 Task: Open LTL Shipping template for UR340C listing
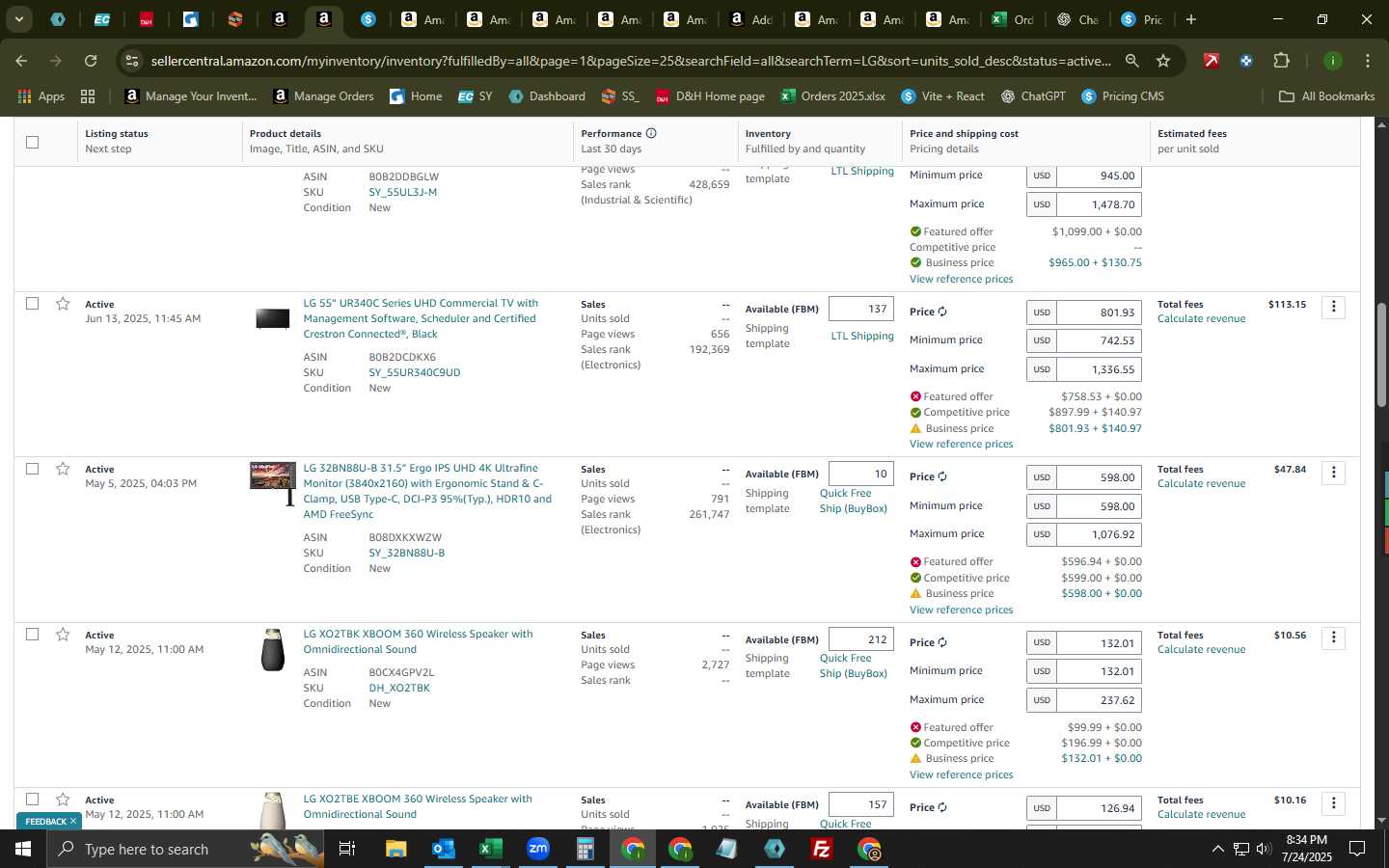point(862,336)
